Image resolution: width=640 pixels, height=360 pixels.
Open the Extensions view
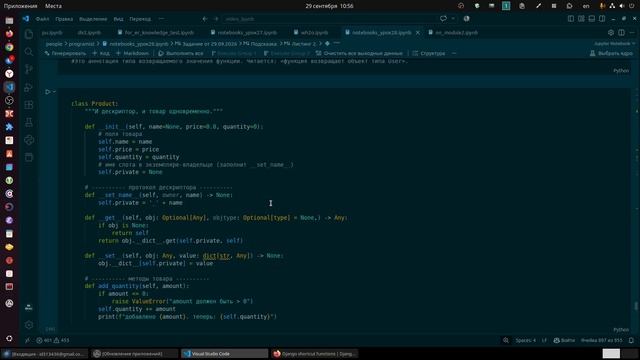click(x=29, y=105)
